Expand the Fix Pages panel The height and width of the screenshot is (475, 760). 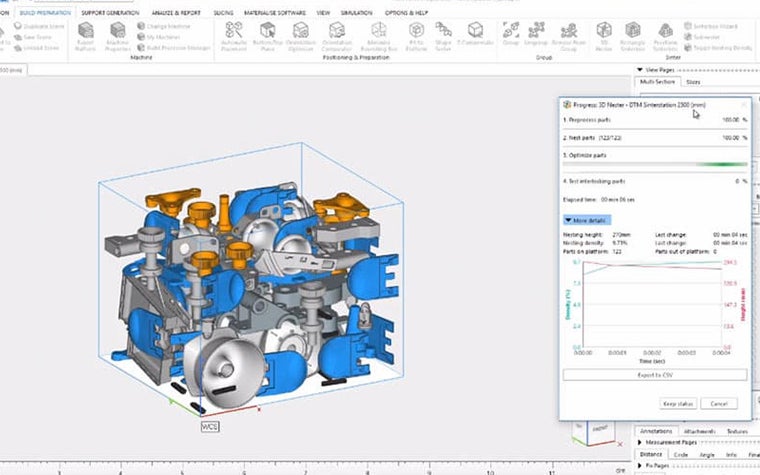pyautogui.click(x=640, y=466)
